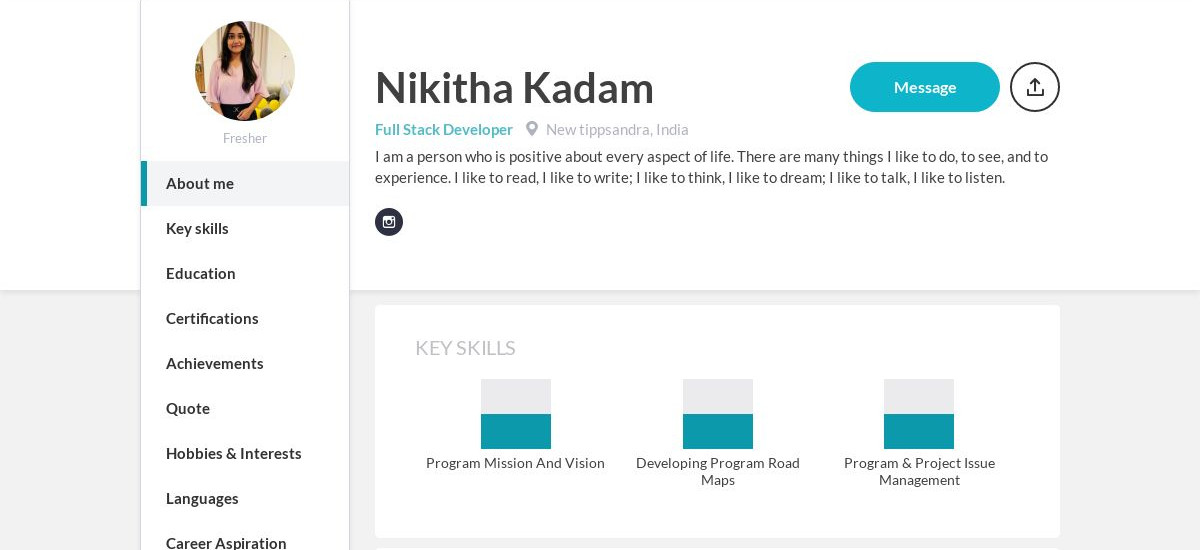Click Program Mission And Vision skill bar
Screen dimensions: 1200x550
pyautogui.click(x=516, y=414)
